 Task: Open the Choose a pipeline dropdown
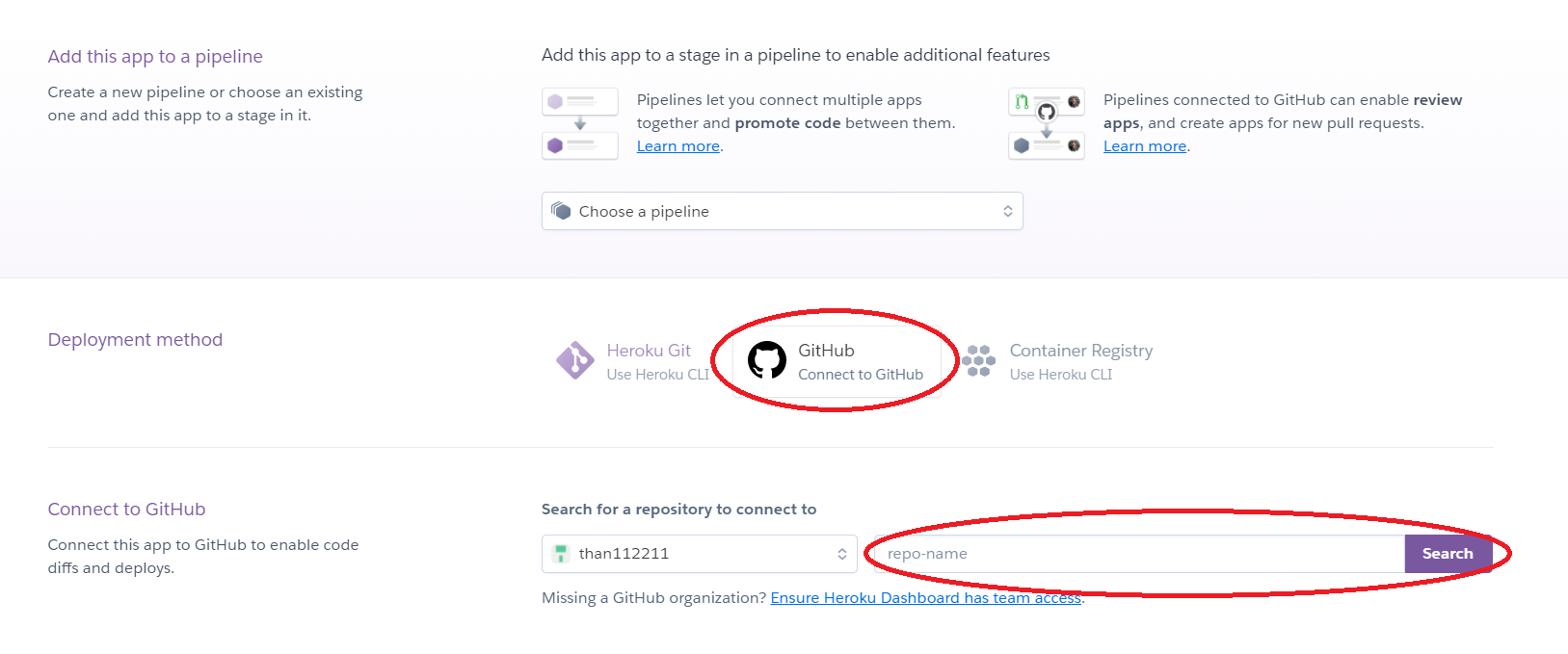coord(782,211)
